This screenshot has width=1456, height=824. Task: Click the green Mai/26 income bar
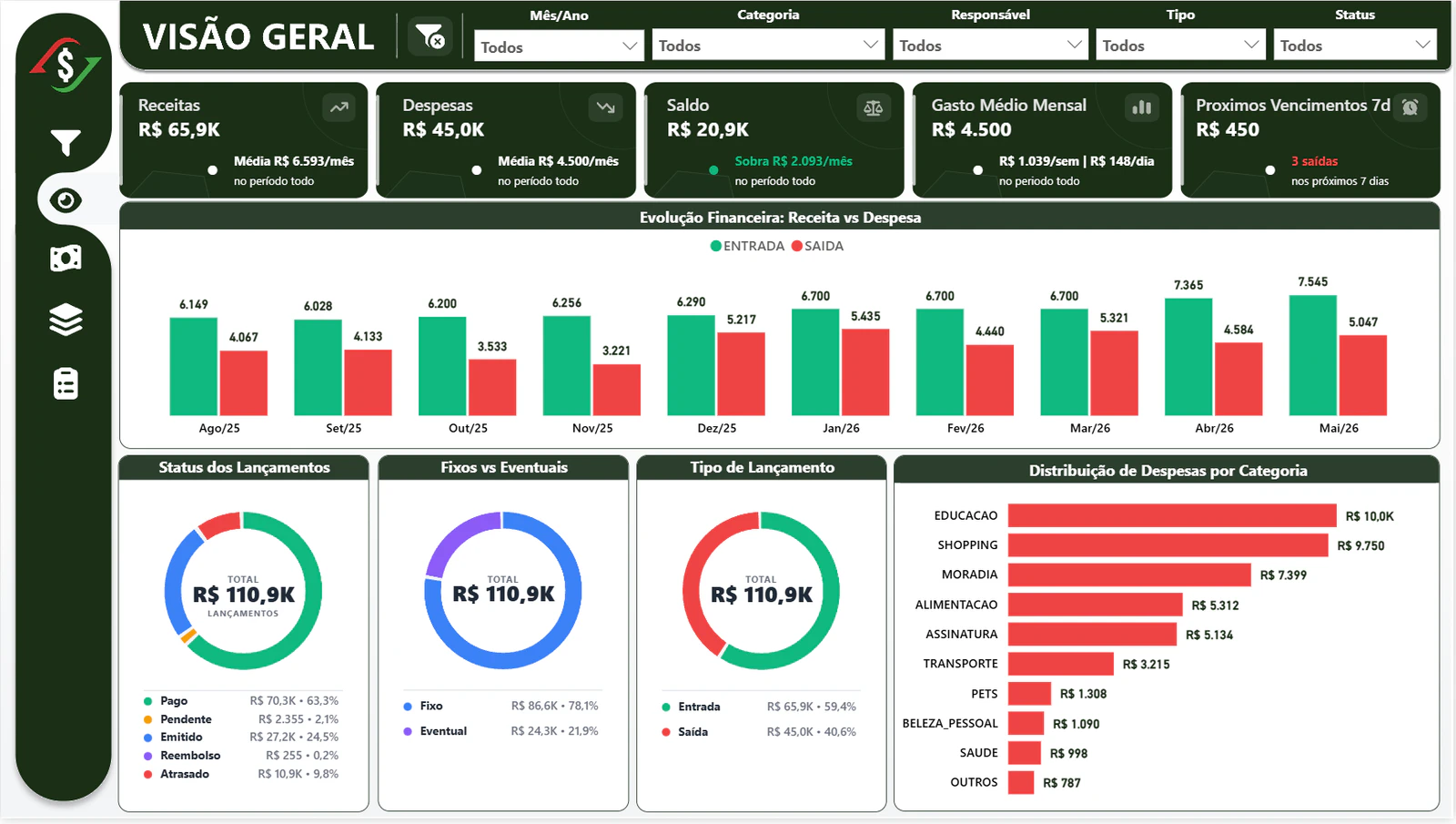pyautogui.click(x=1313, y=355)
